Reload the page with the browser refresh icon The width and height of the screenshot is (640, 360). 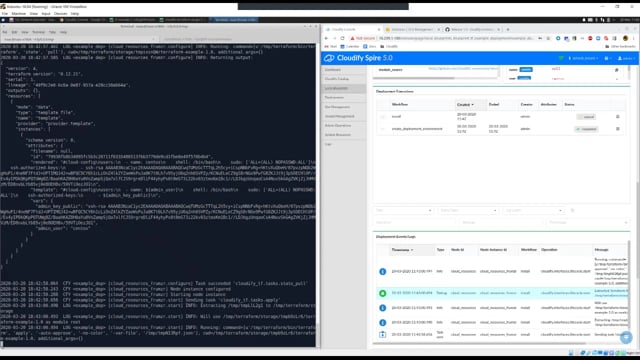(342, 38)
